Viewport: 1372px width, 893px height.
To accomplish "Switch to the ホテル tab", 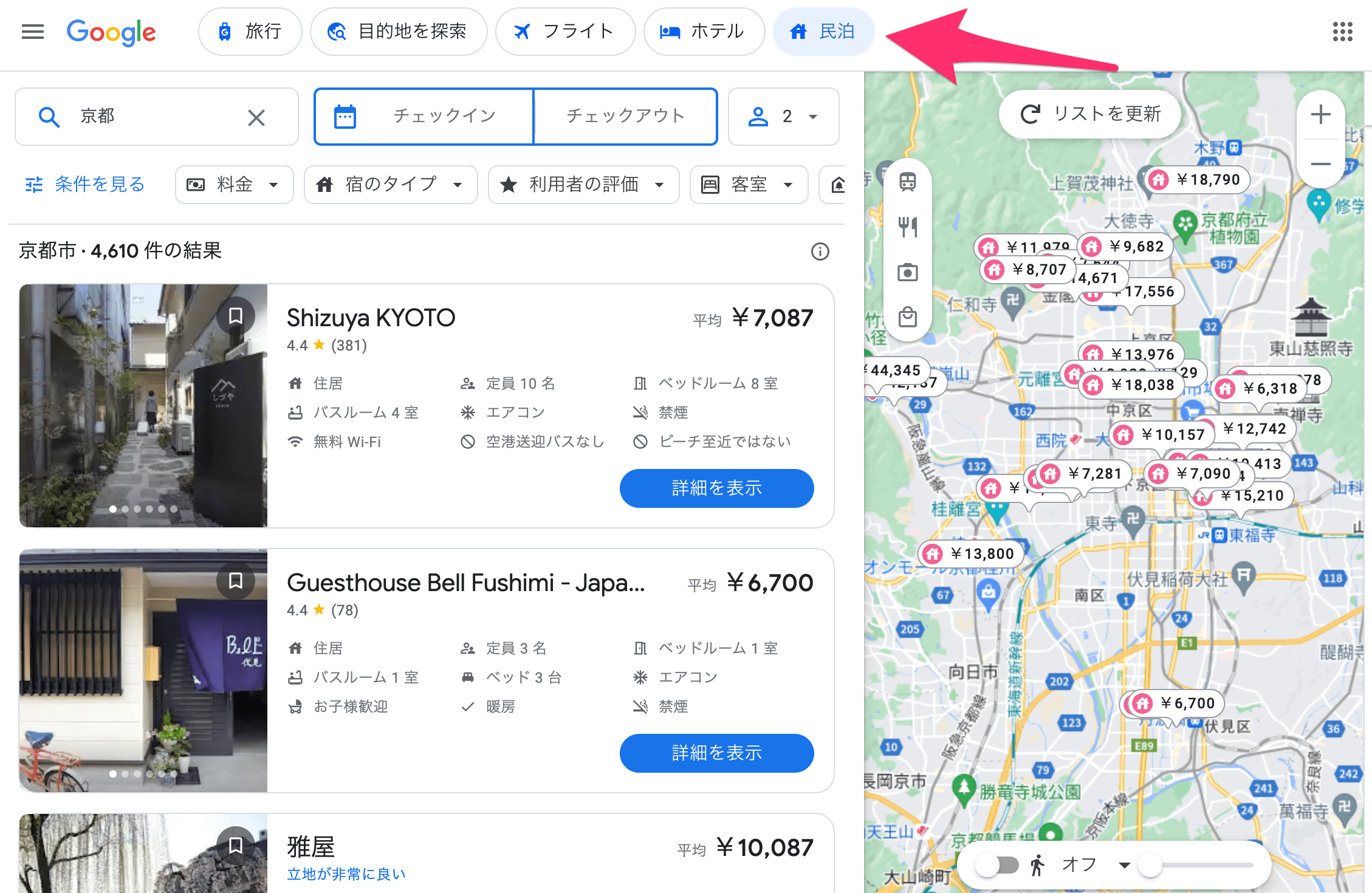I will pos(704,32).
